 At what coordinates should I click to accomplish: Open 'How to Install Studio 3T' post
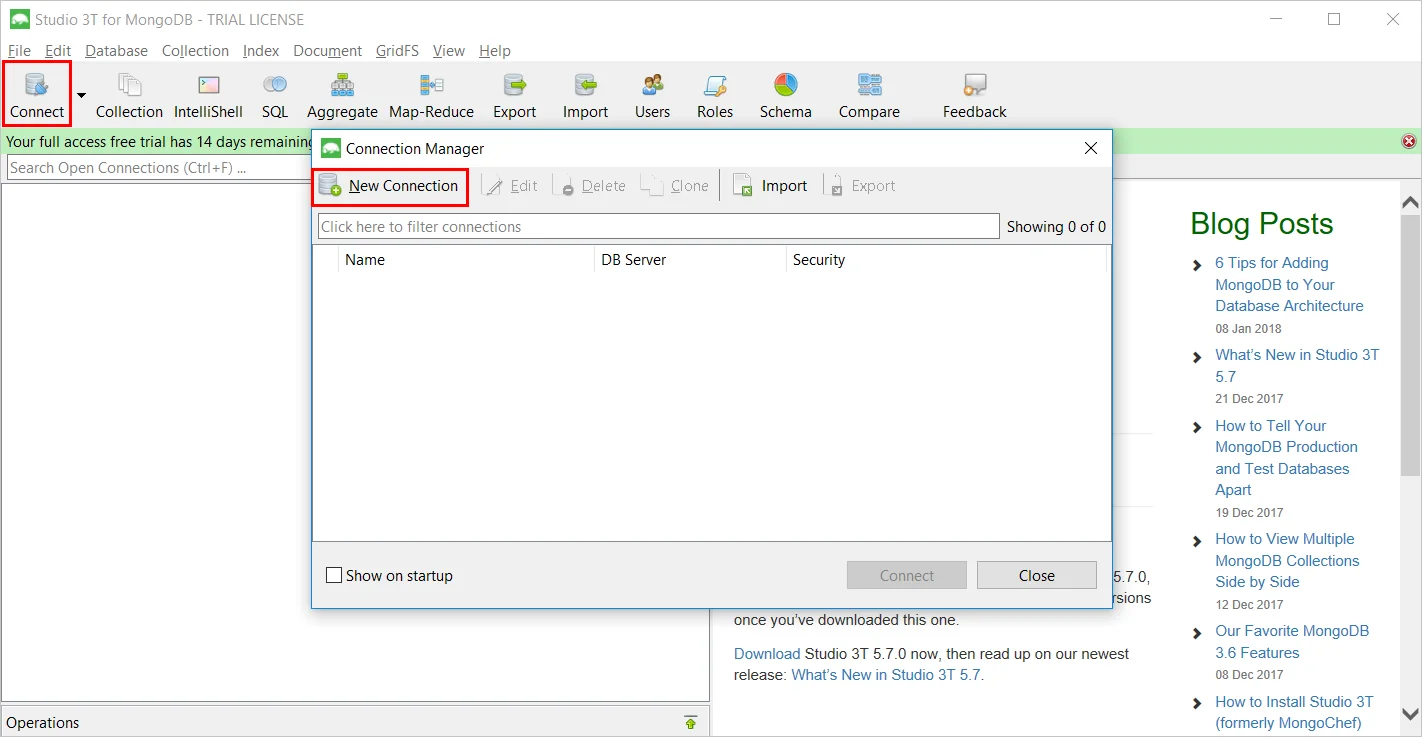(1294, 712)
